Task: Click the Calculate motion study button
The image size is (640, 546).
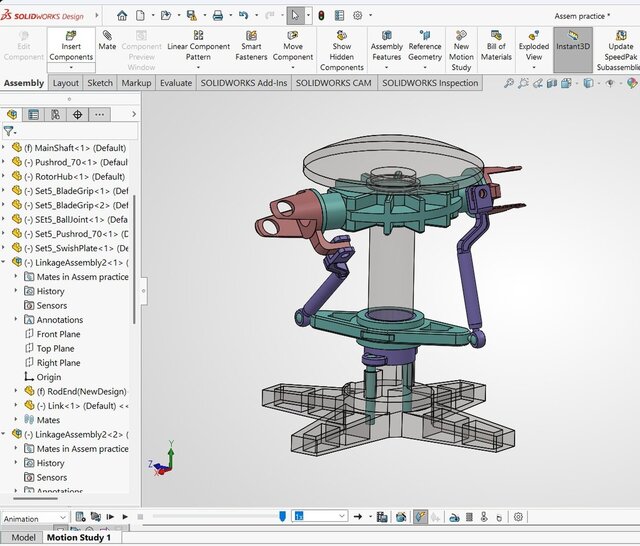Action: pos(81,517)
